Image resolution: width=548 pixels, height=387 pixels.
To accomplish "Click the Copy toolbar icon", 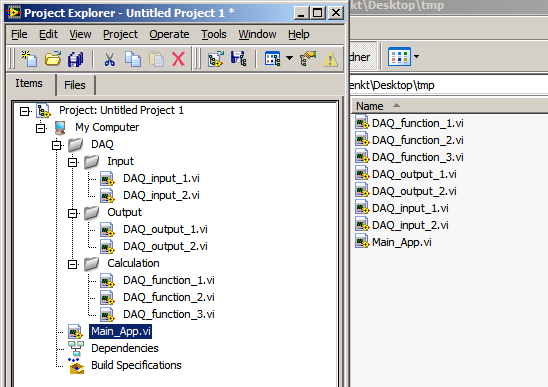I will tap(133, 59).
